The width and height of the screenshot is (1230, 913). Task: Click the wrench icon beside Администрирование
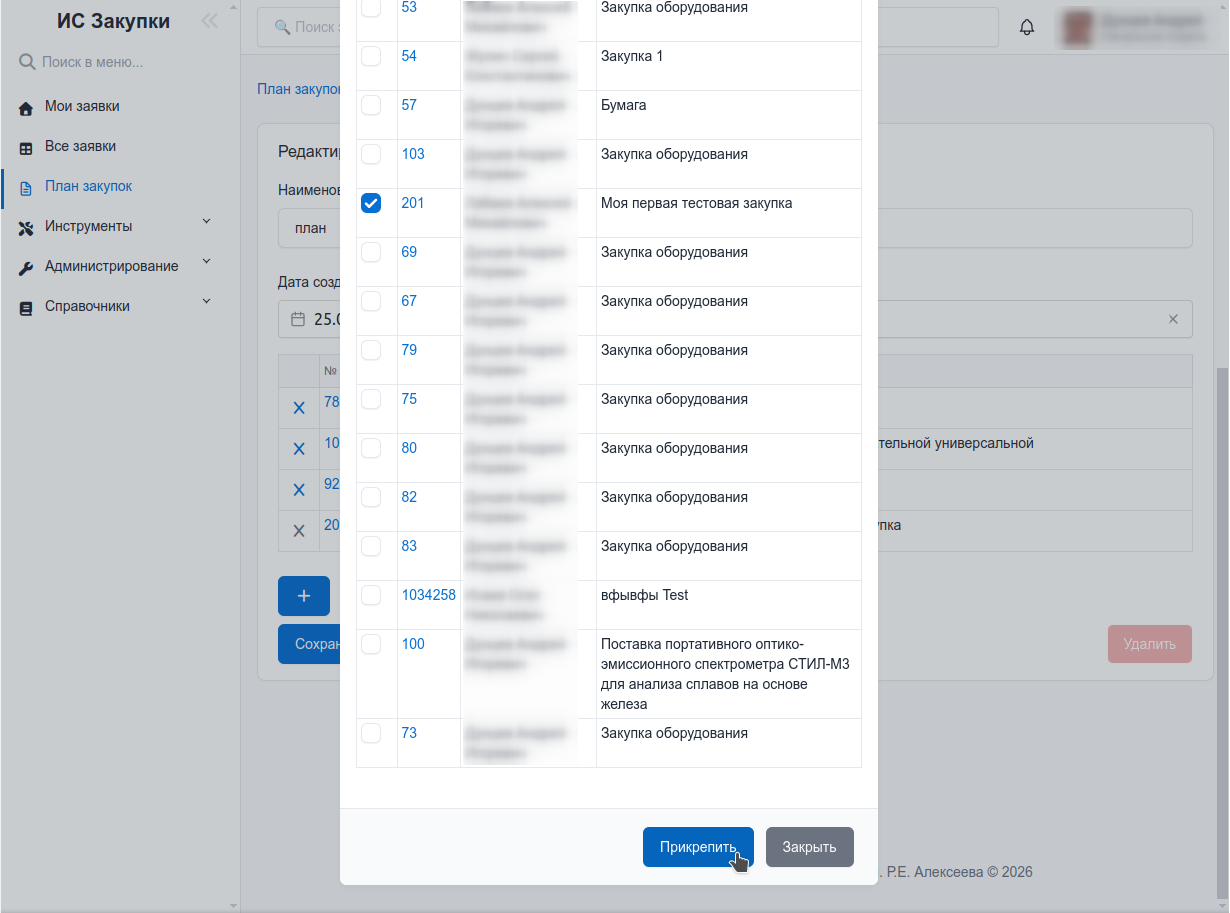click(26, 267)
